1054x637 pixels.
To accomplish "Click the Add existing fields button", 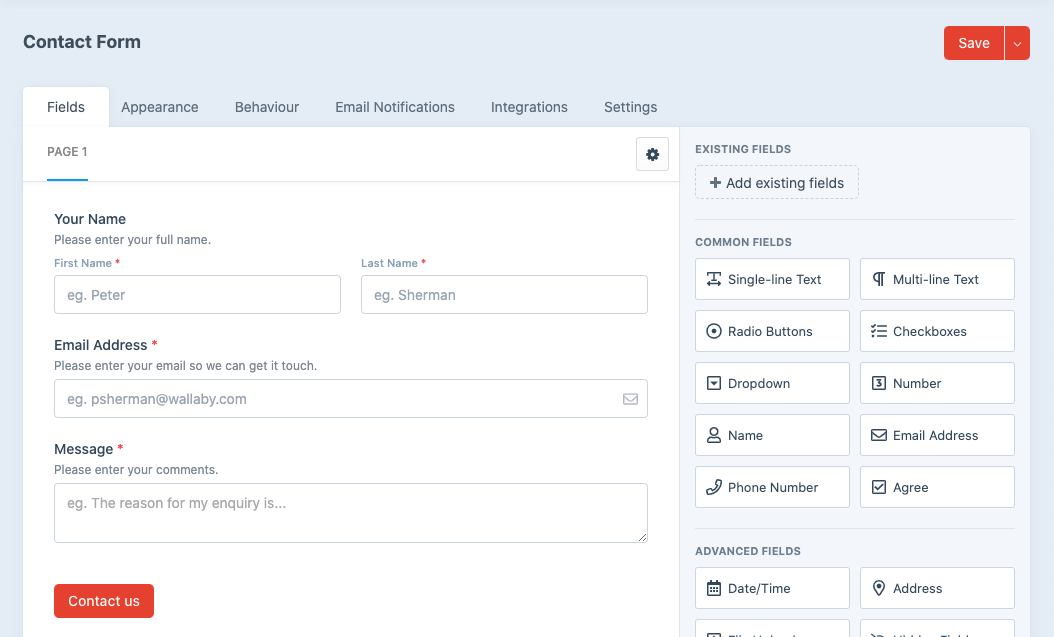I will pos(777,183).
